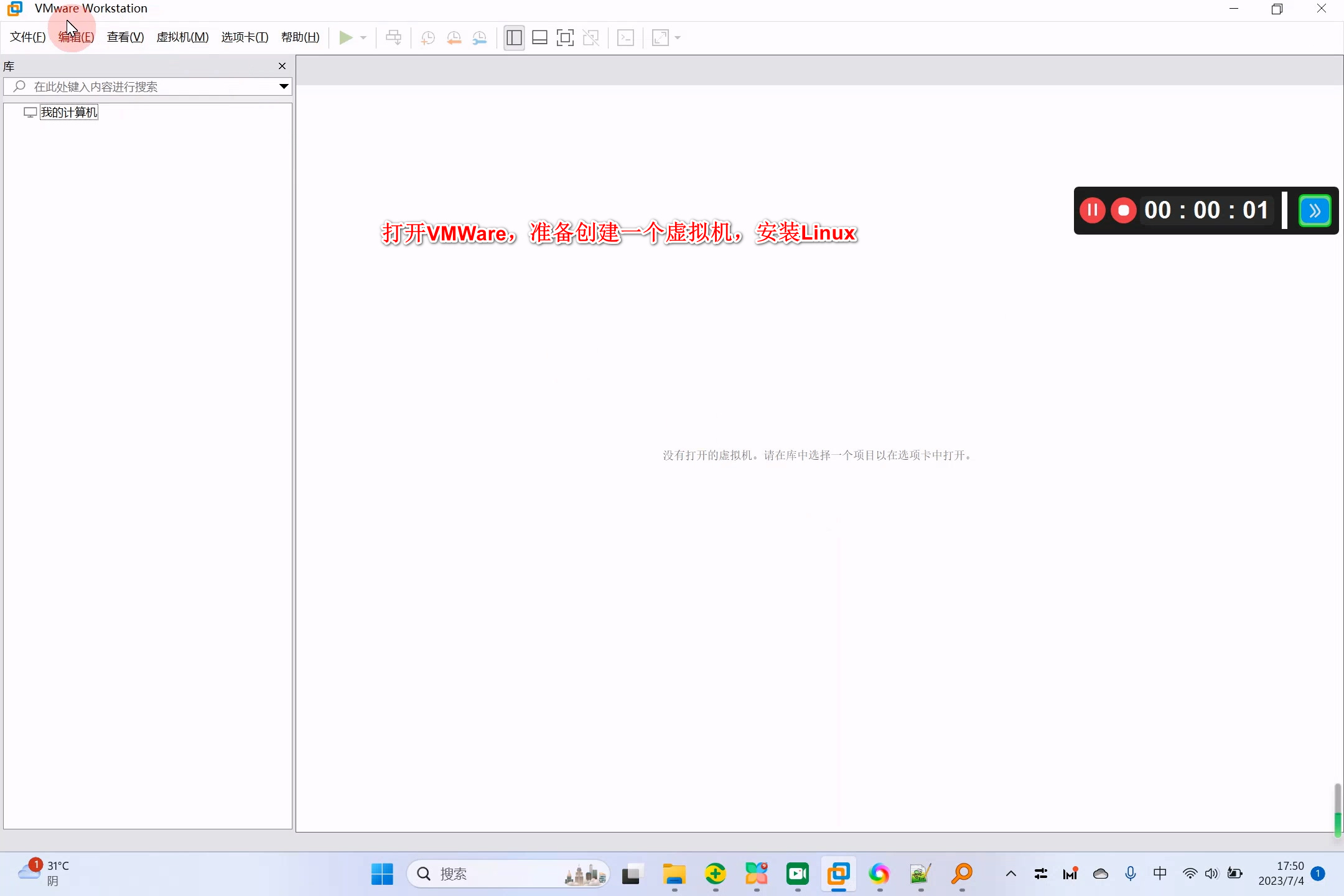
Task: Open the 31°C weather widget
Action: tap(44, 874)
